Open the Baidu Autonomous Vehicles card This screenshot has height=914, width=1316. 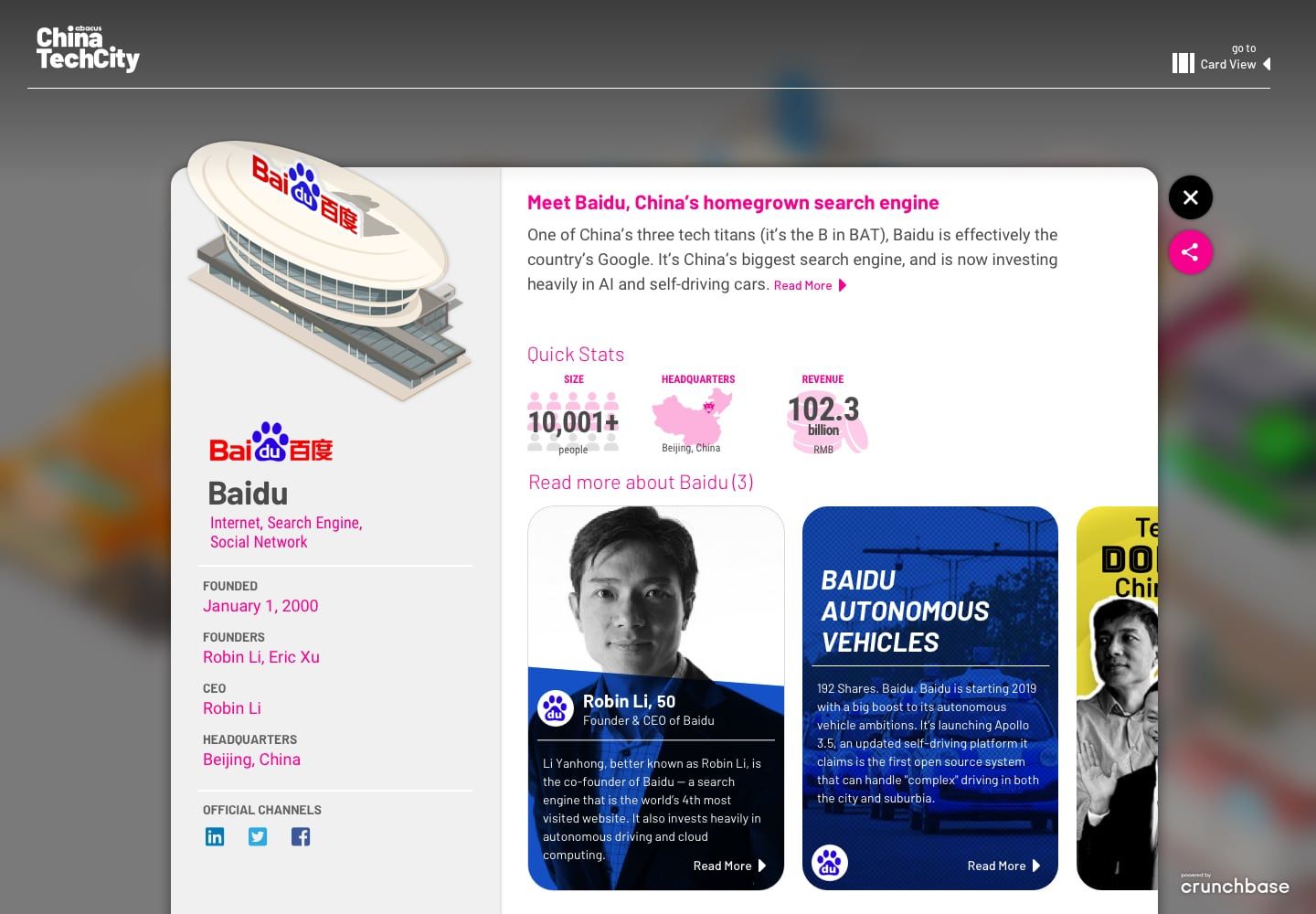point(930,698)
